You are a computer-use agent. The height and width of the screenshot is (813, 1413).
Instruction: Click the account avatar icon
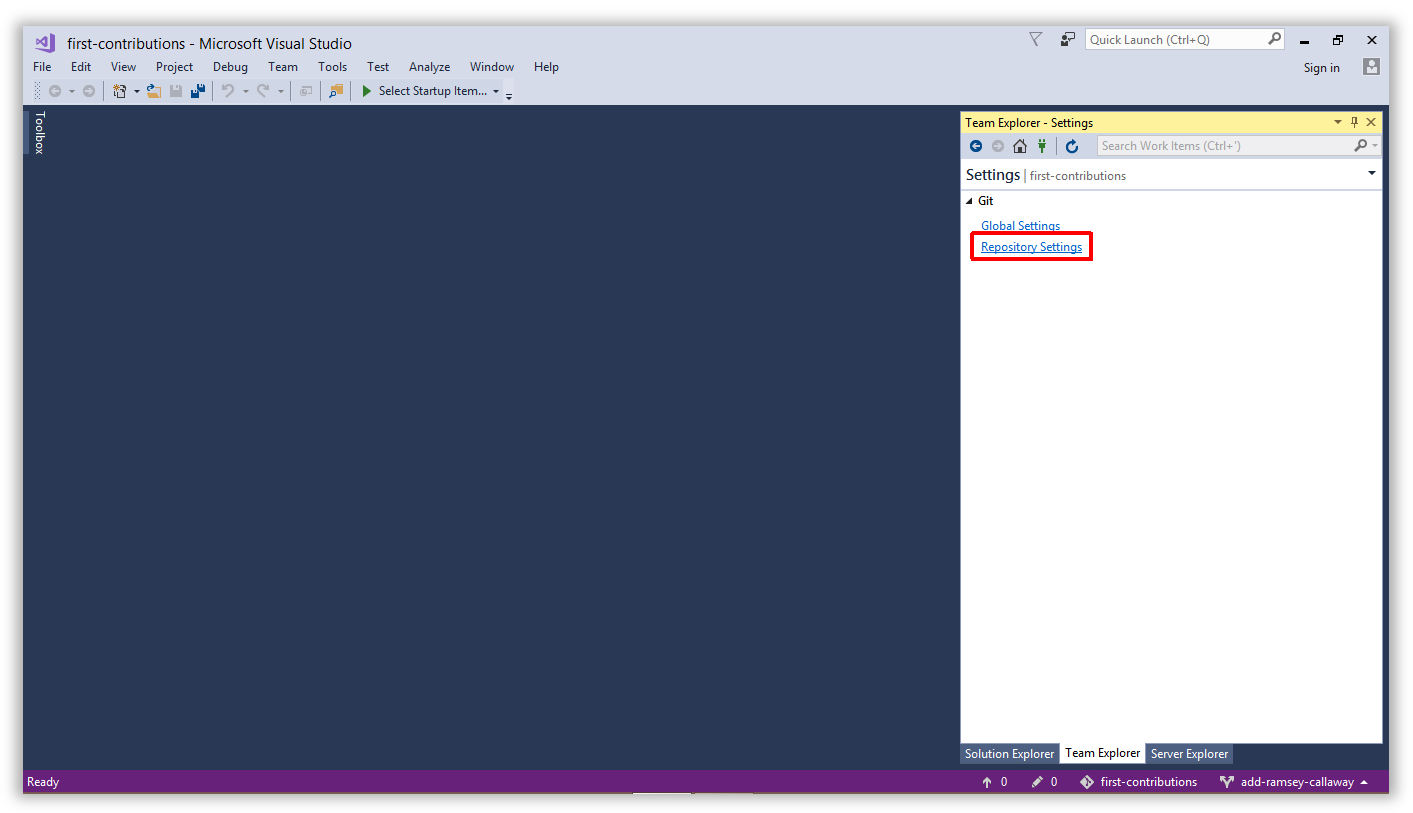click(1371, 67)
